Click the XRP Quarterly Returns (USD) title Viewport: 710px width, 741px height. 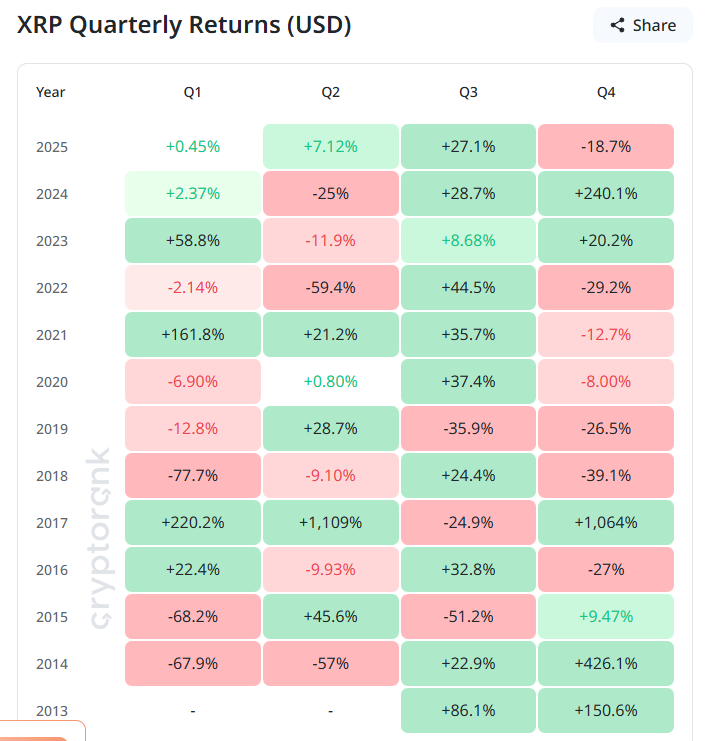point(184,25)
